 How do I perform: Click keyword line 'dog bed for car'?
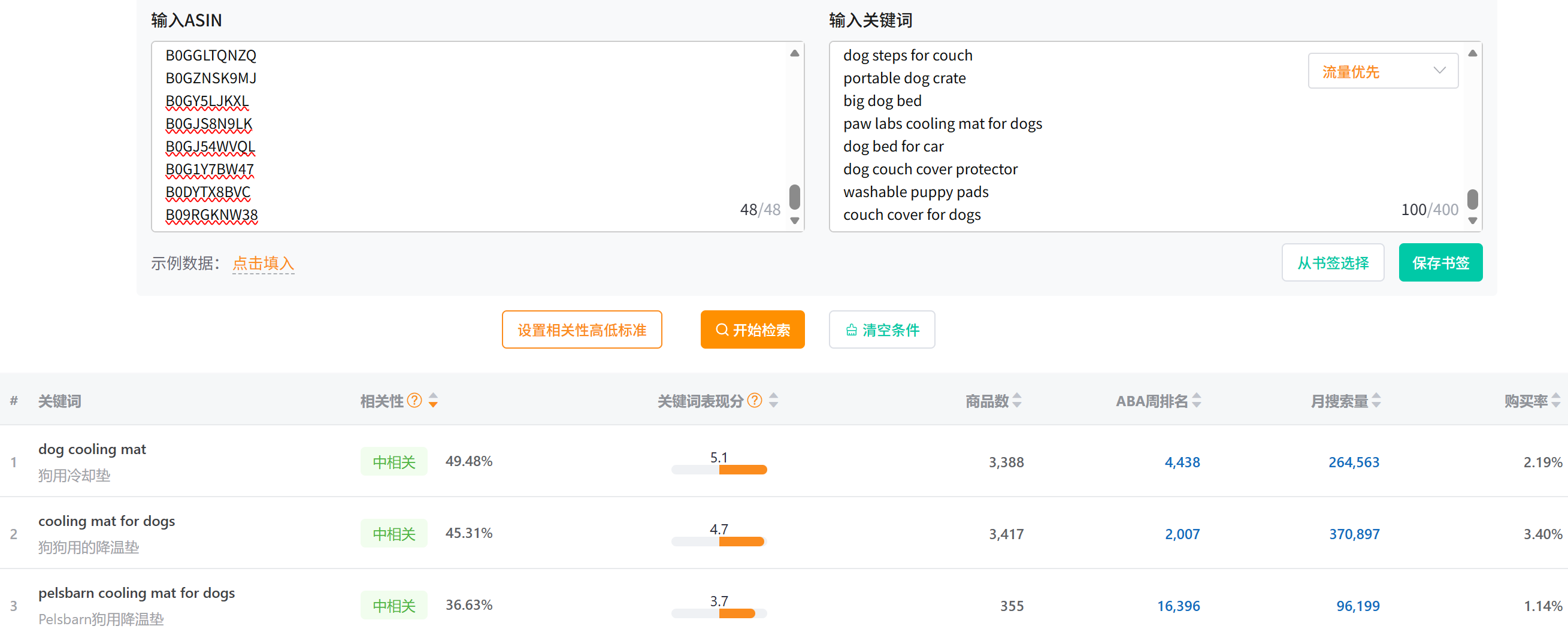click(893, 147)
